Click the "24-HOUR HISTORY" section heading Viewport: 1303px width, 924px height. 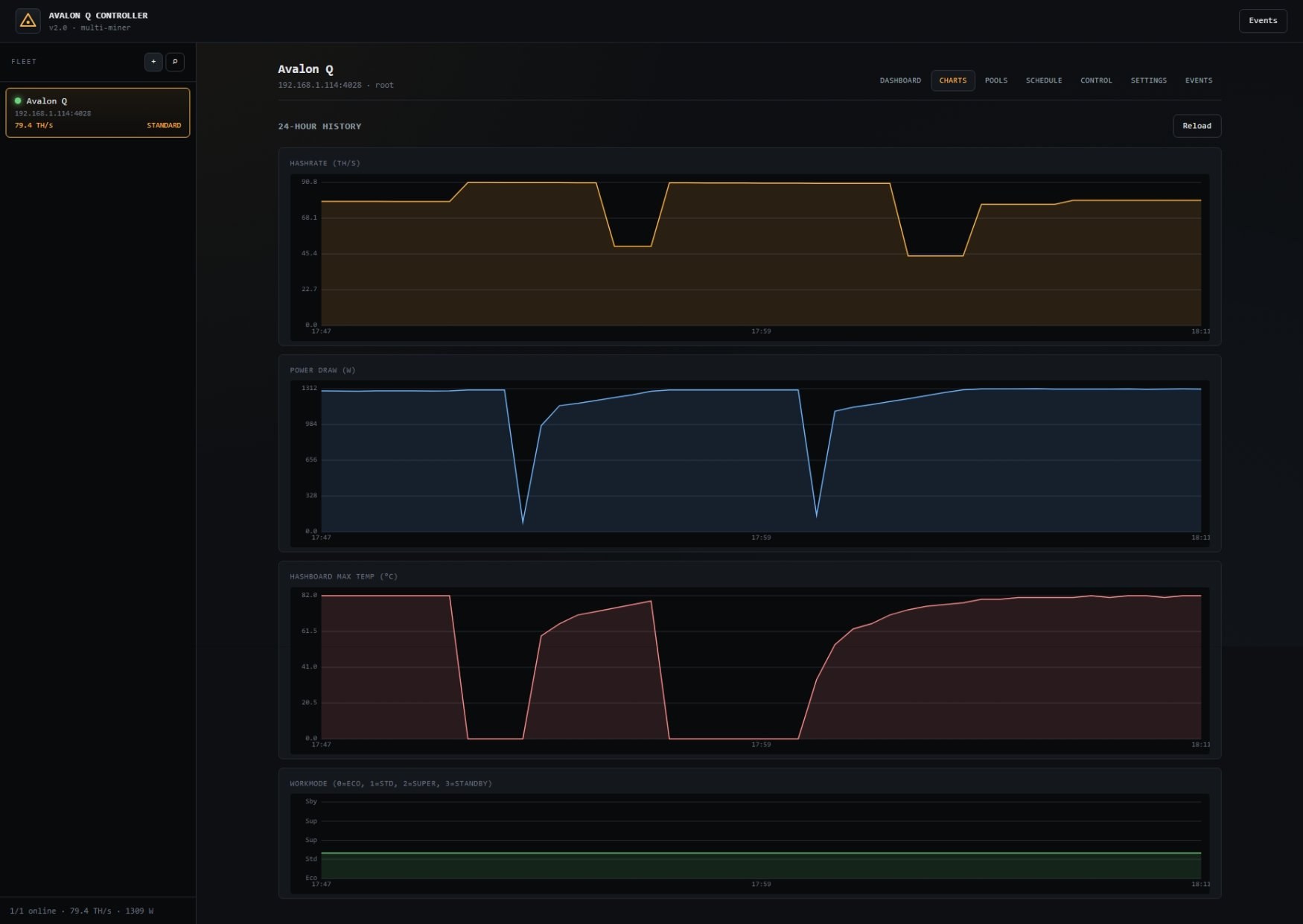tap(319, 127)
